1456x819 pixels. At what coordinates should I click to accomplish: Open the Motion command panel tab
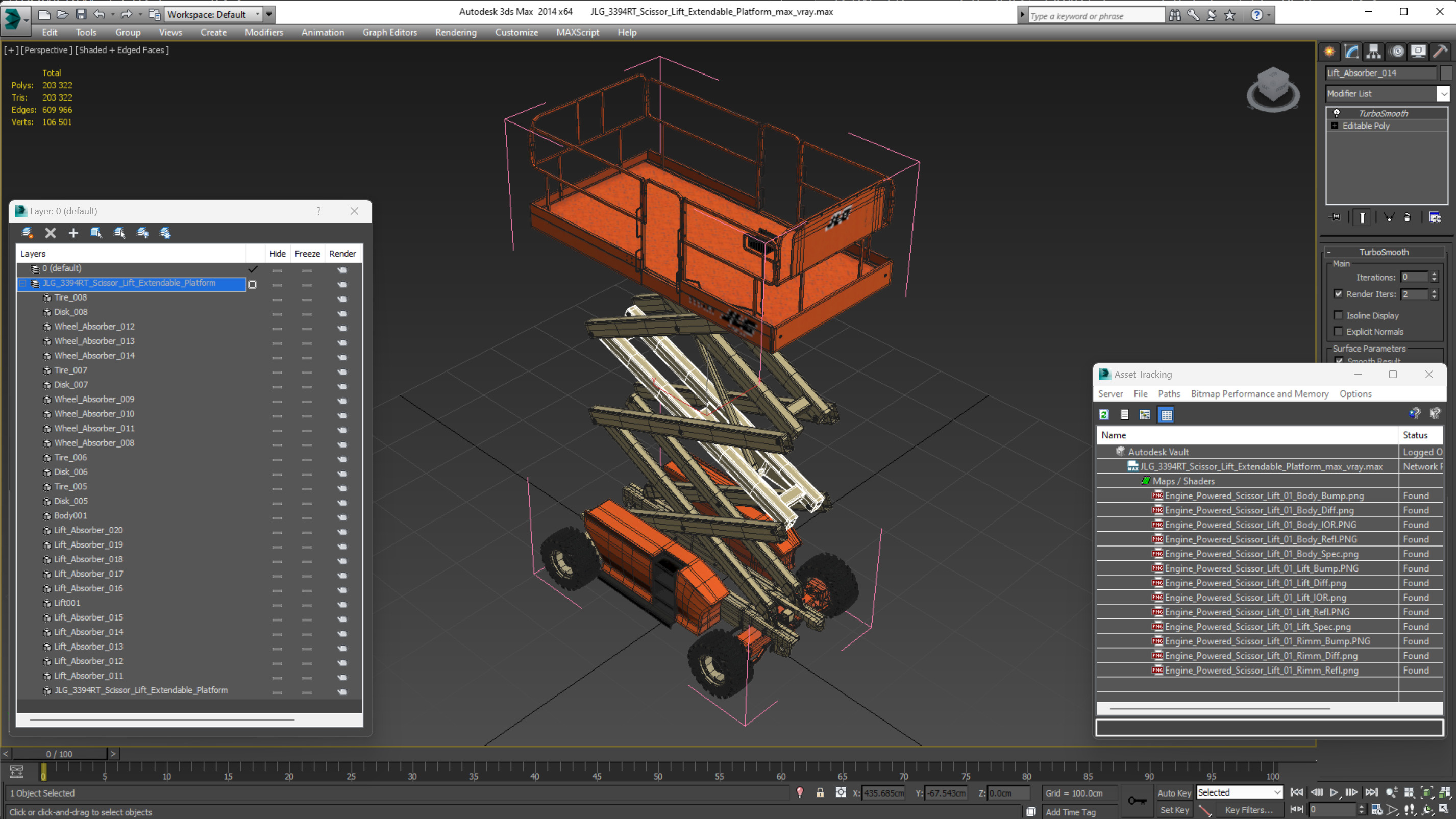point(1397,52)
